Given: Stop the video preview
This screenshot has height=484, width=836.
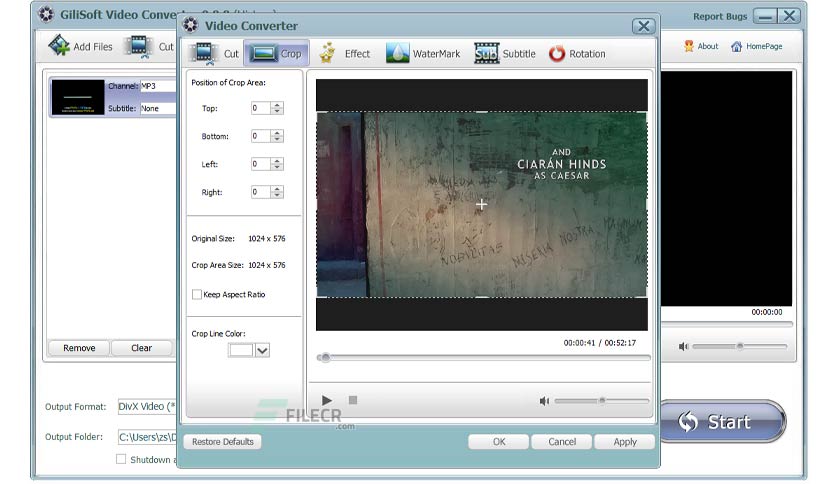Looking at the screenshot, I should click(352, 400).
